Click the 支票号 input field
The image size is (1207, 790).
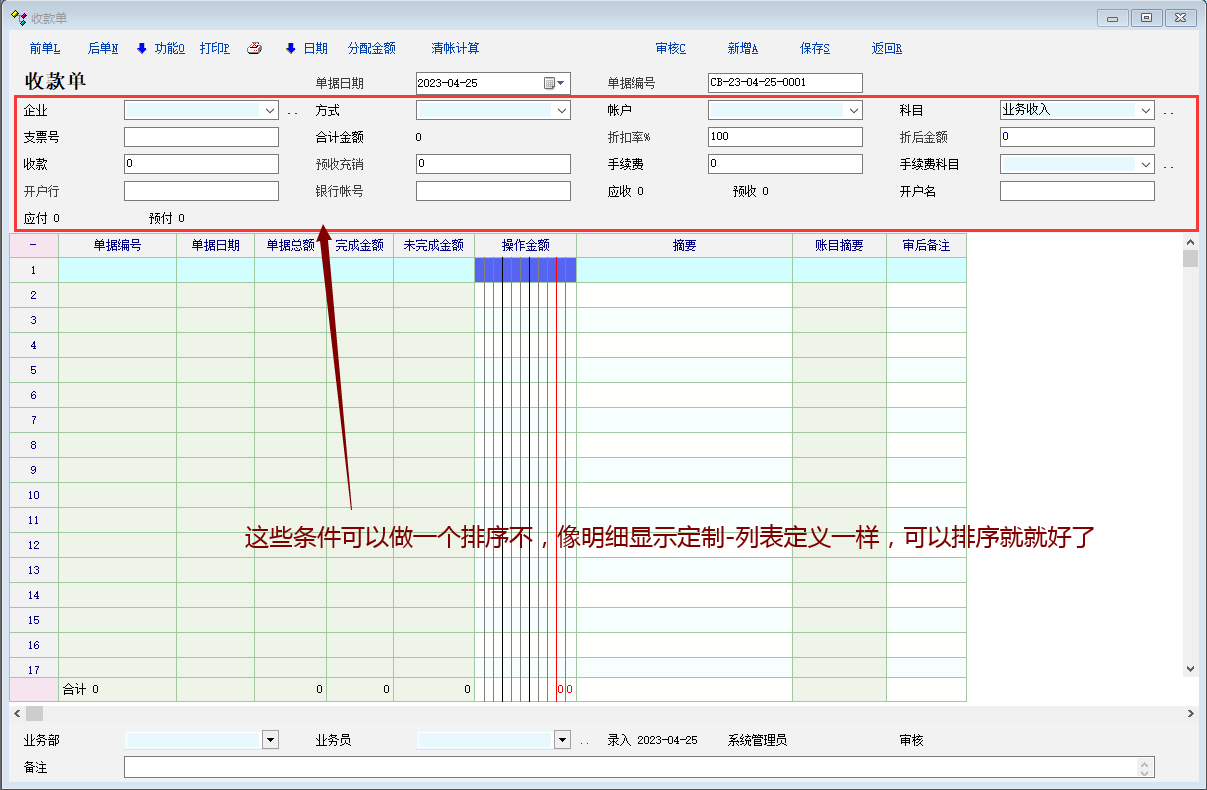201,137
